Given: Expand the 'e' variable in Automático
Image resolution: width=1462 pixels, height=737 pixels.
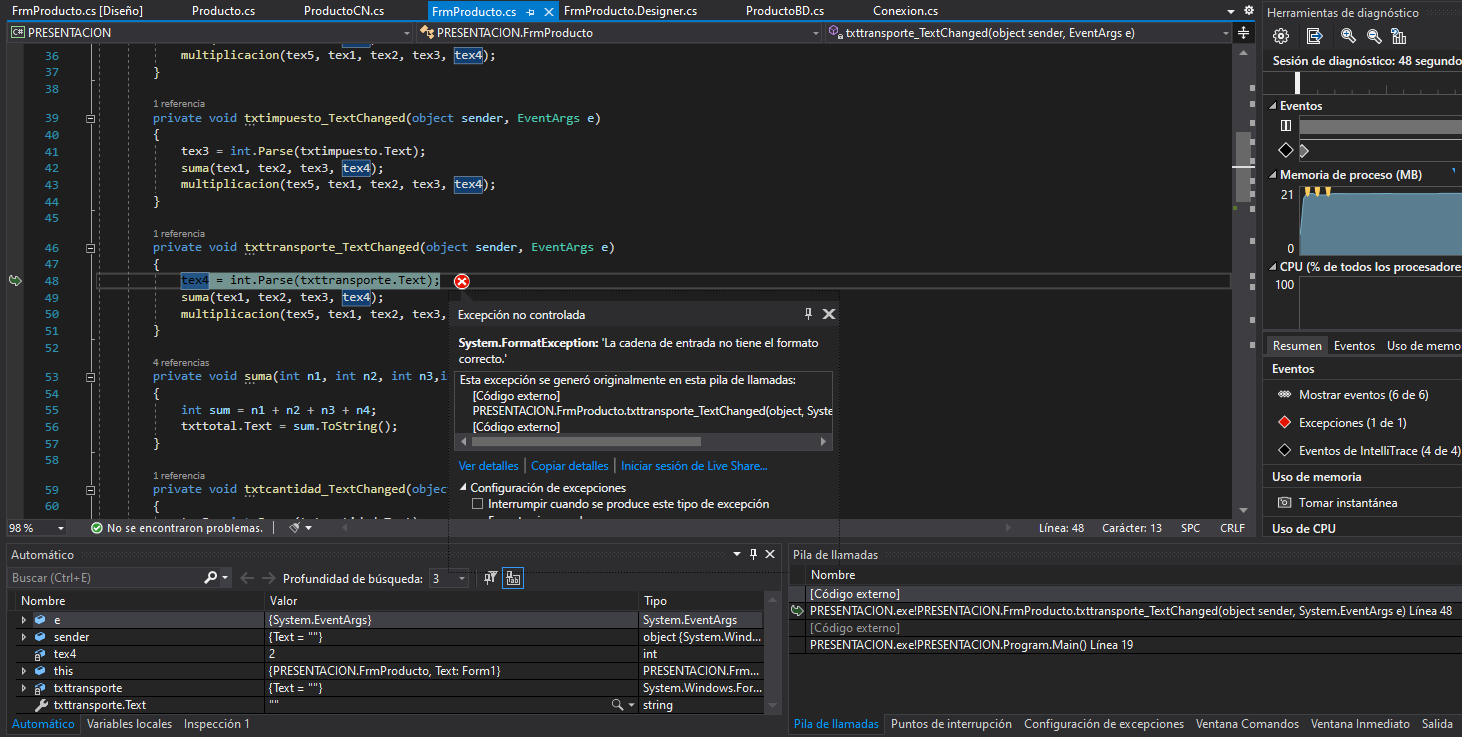Looking at the screenshot, I should tap(24, 620).
